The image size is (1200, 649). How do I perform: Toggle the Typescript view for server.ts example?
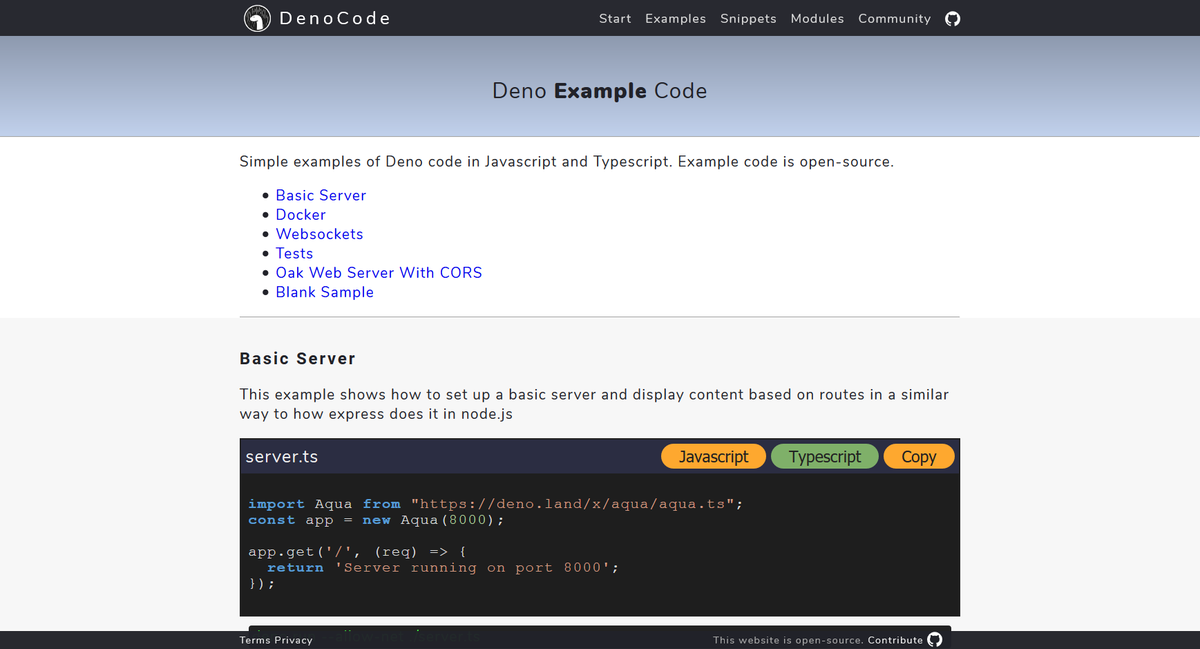coord(824,456)
